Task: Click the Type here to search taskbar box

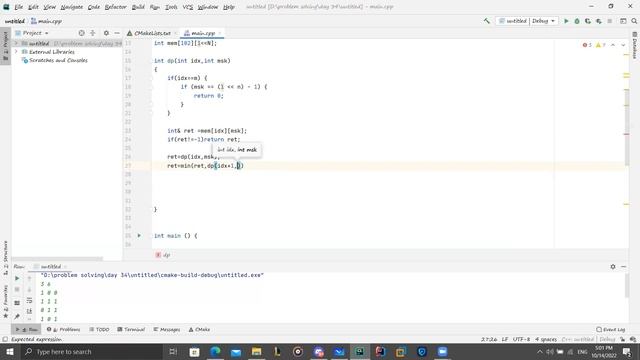Action: coord(91,351)
